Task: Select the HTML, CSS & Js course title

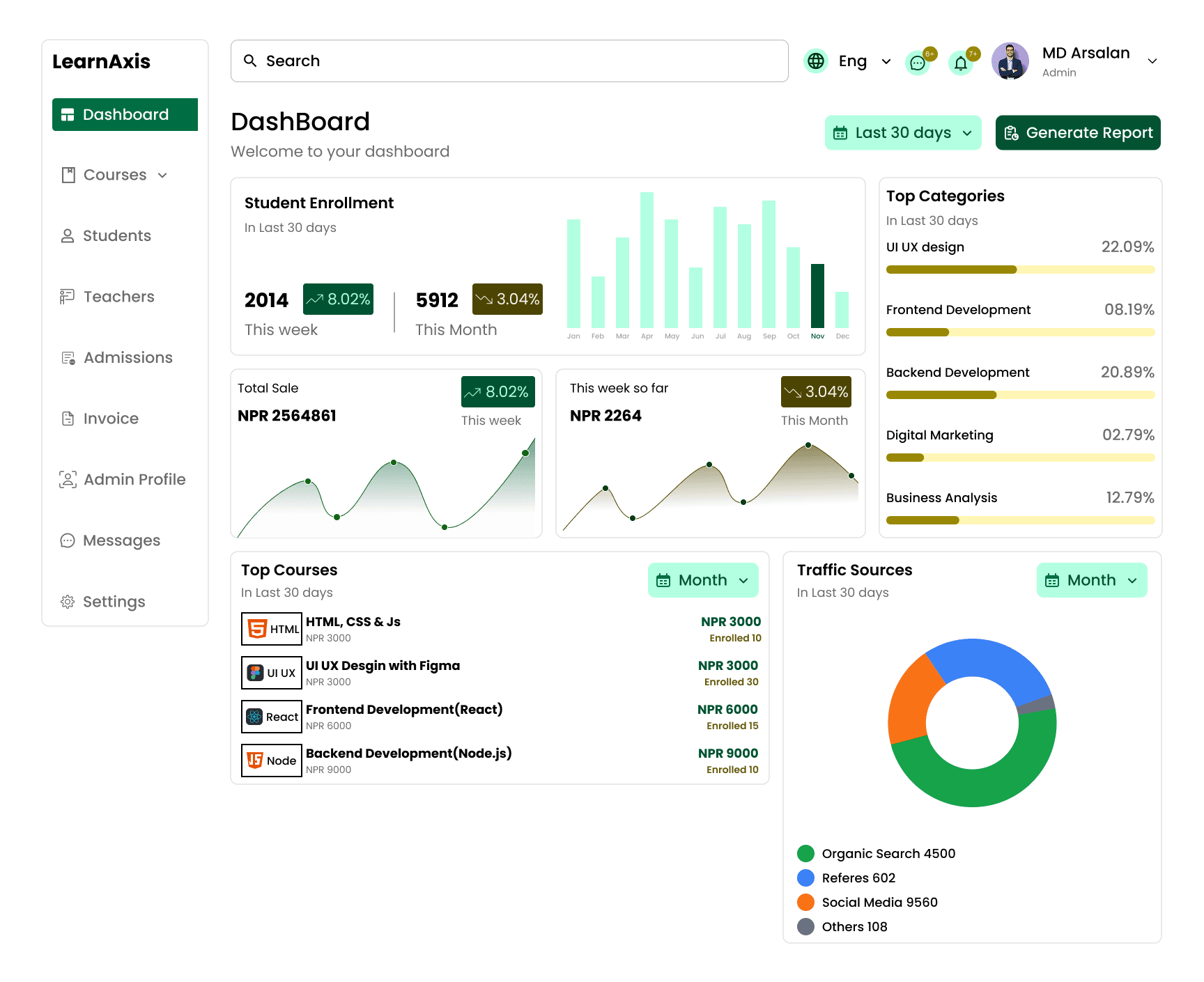Action: pos(353,622)
